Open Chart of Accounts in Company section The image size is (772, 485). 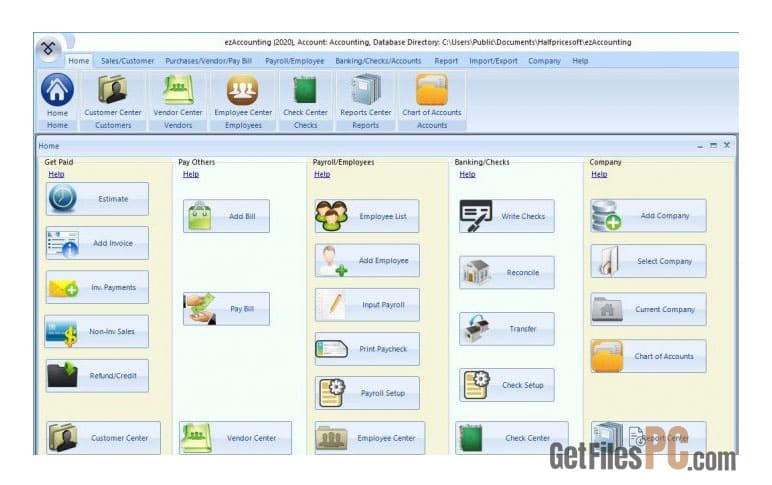click(648, 356)
